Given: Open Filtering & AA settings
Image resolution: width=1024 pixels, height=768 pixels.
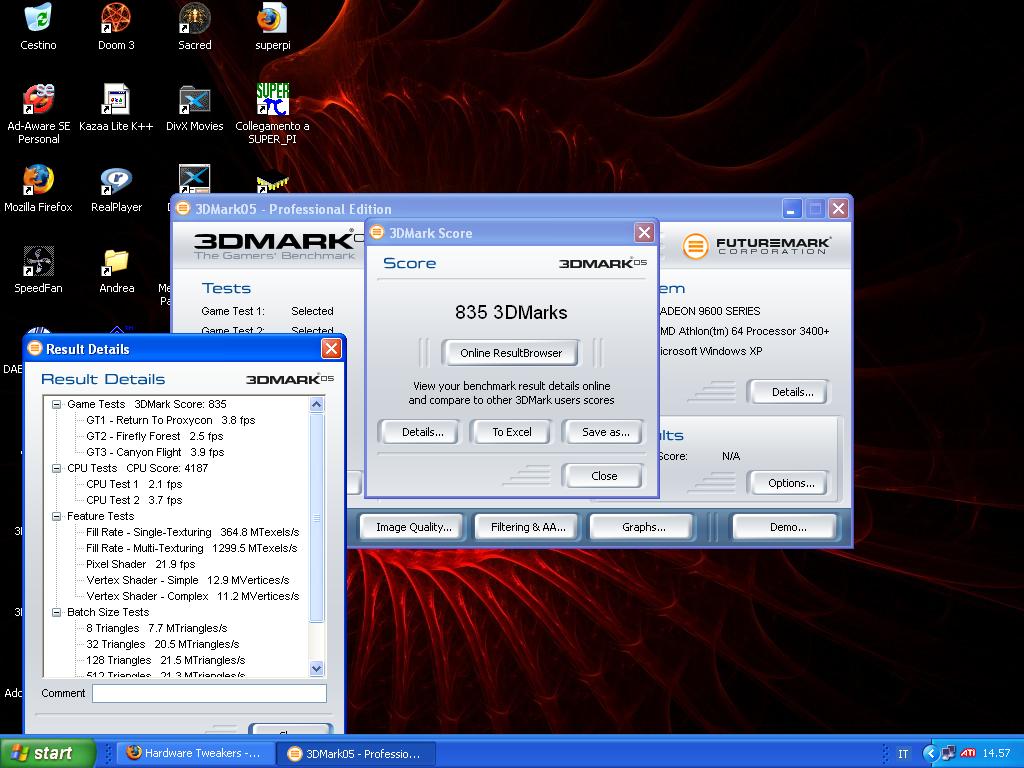Looking at the screenshot, I should pyautogui.click(x=528, y=527).
